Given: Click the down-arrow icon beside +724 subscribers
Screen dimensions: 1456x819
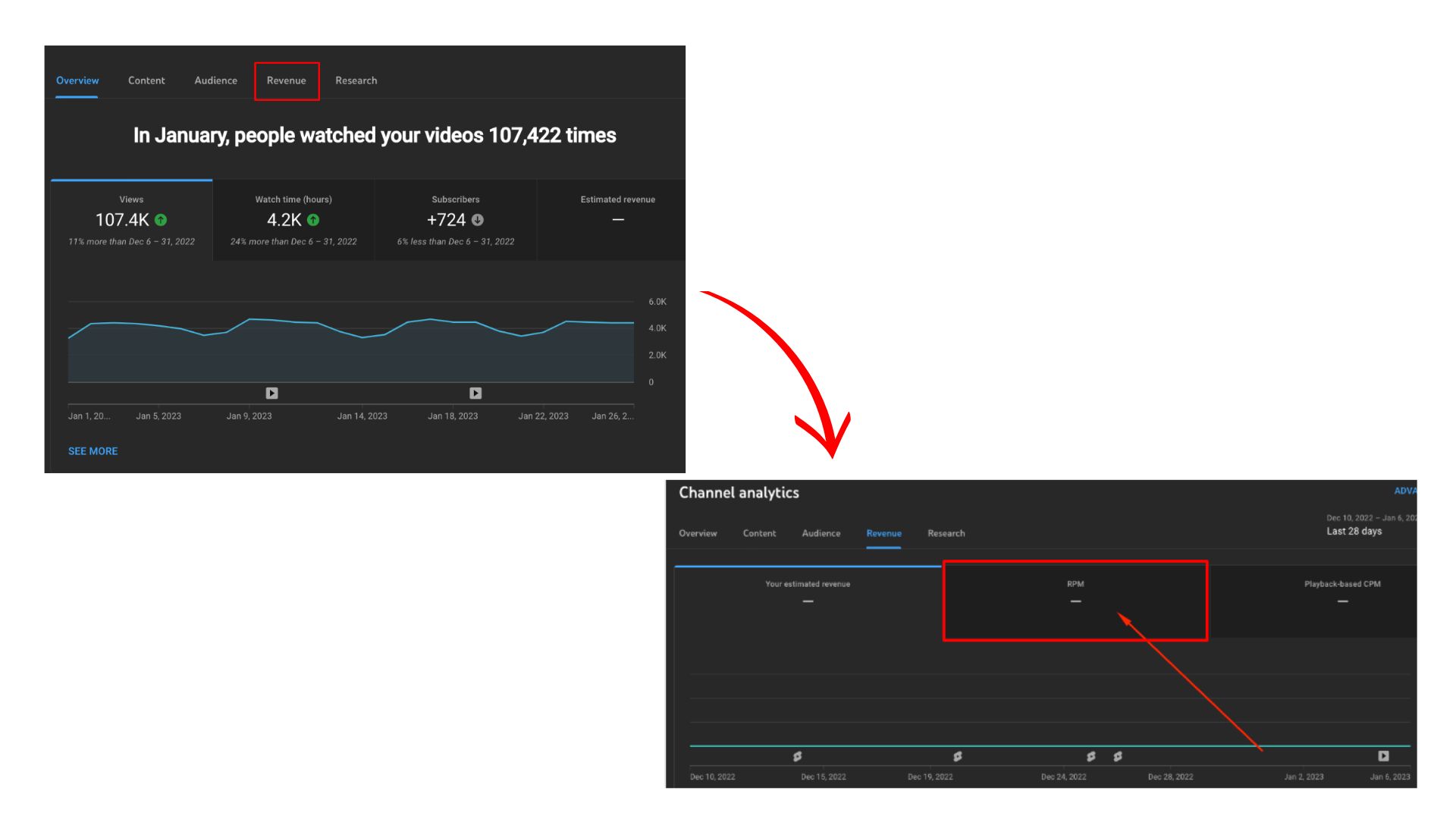Looking at the screenshot, I should pos(478,220).
